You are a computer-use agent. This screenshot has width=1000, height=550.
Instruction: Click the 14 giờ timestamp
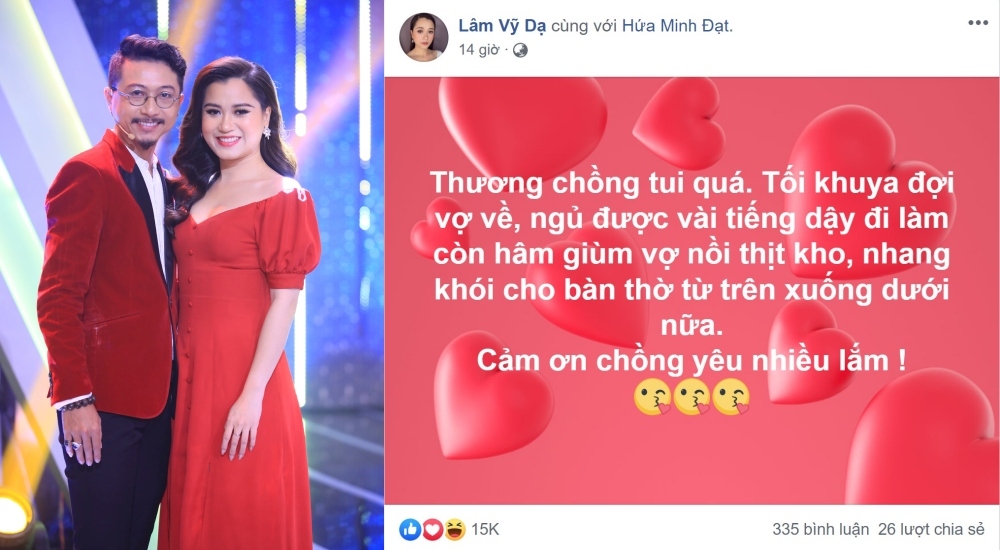click(x=479, y=50)
